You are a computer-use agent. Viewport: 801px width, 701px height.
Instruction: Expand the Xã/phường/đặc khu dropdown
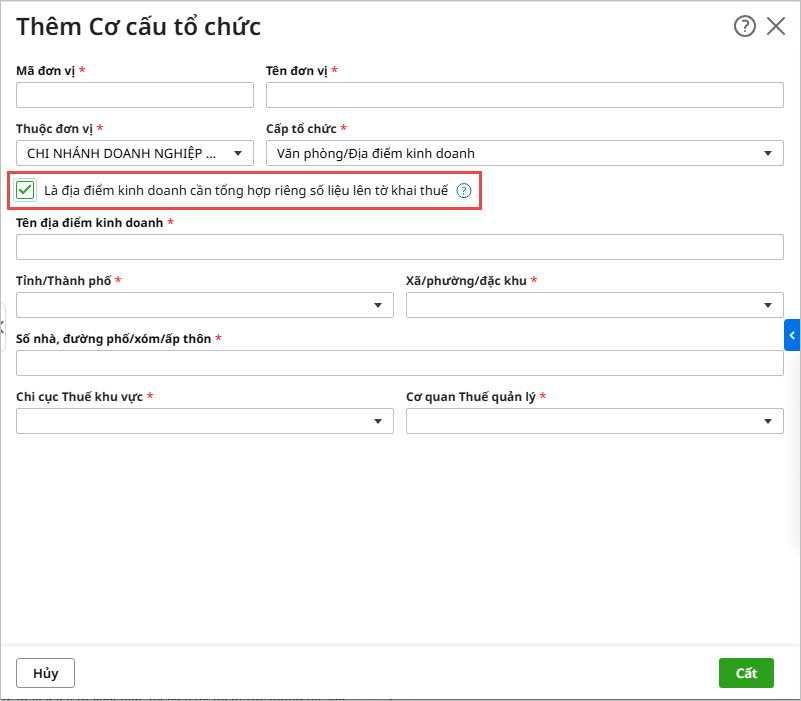767,305
